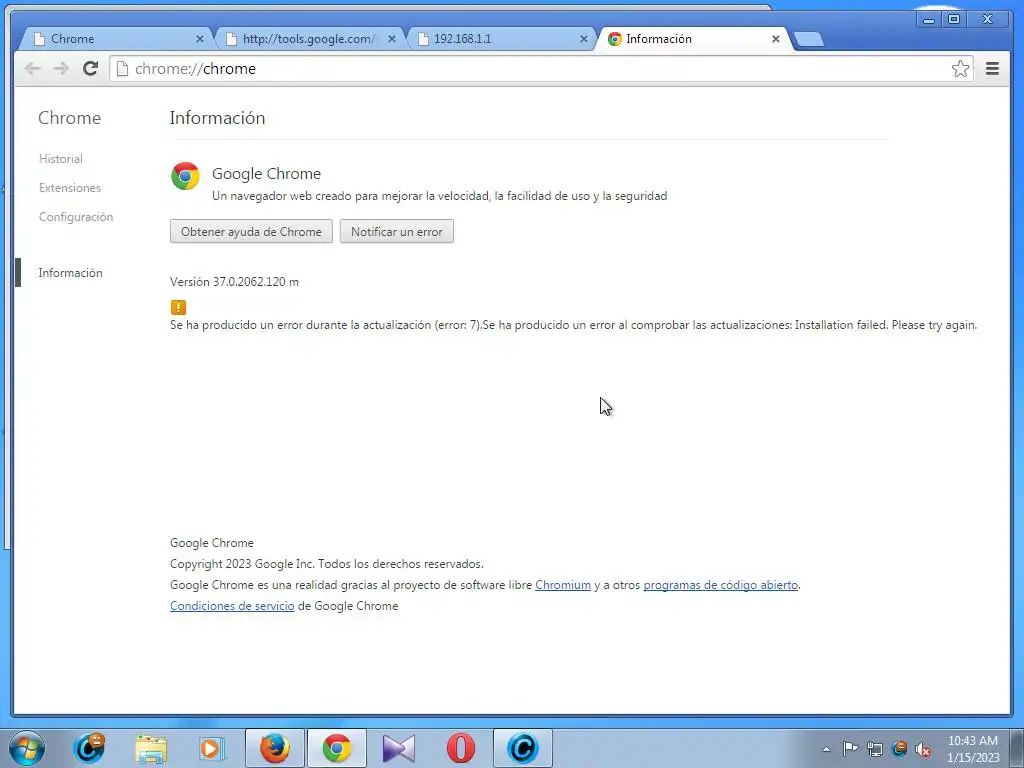
Task: Switch to the 192.168.1.1 tab
Action: point(500,39)
